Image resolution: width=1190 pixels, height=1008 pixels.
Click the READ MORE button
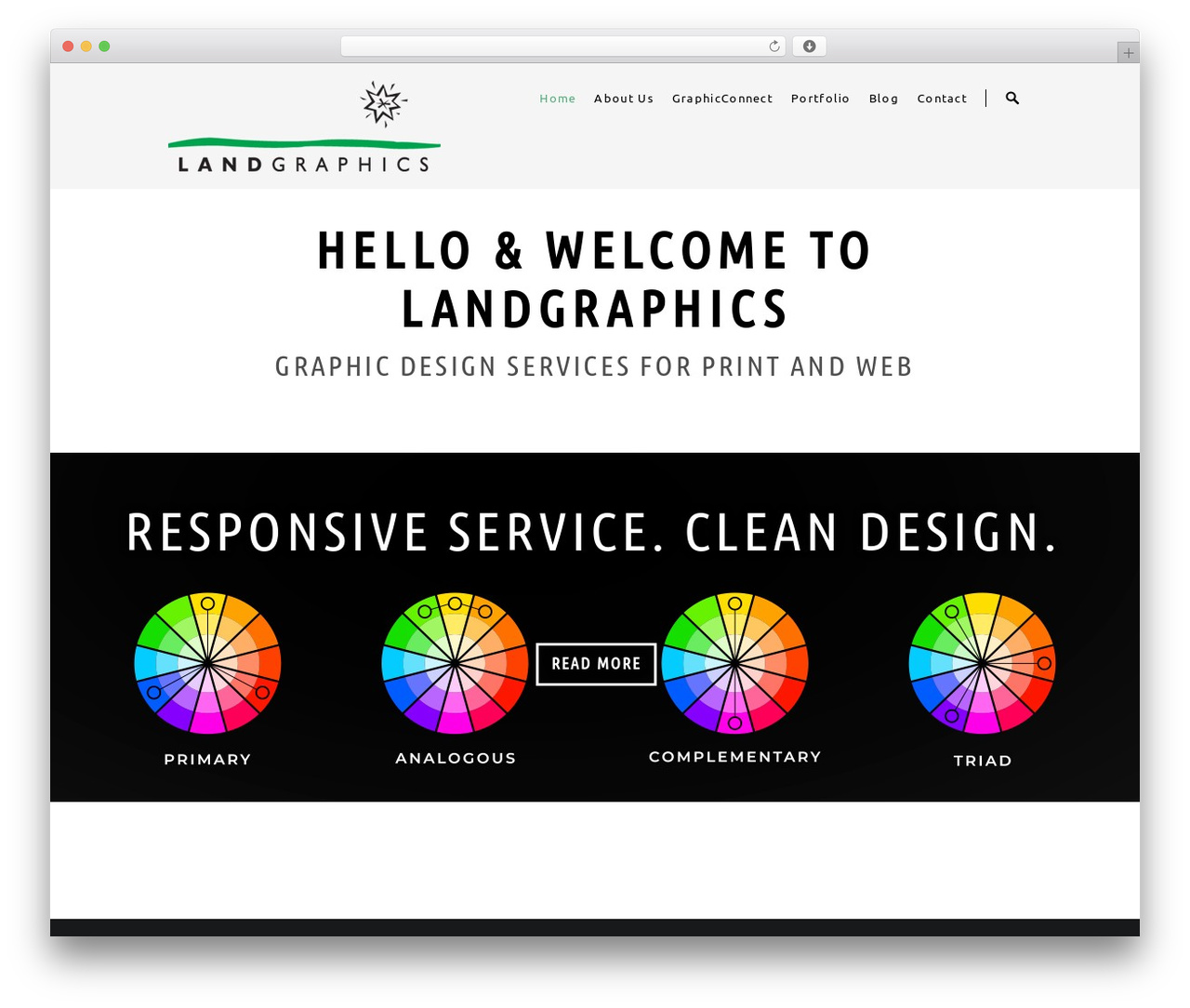coord(596,664)
